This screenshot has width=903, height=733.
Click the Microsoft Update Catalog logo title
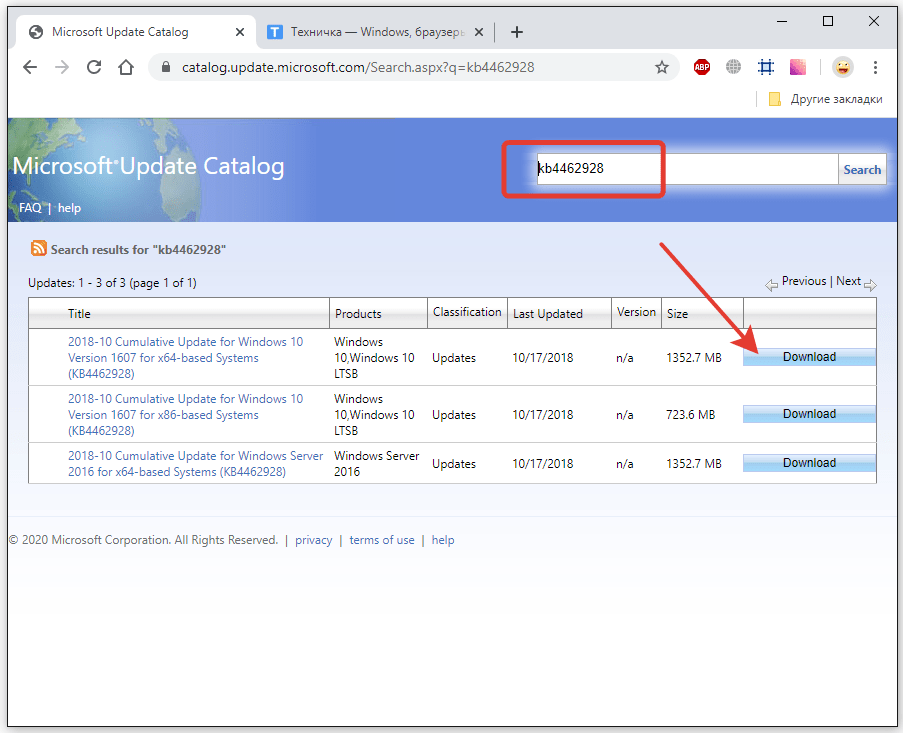149,166
